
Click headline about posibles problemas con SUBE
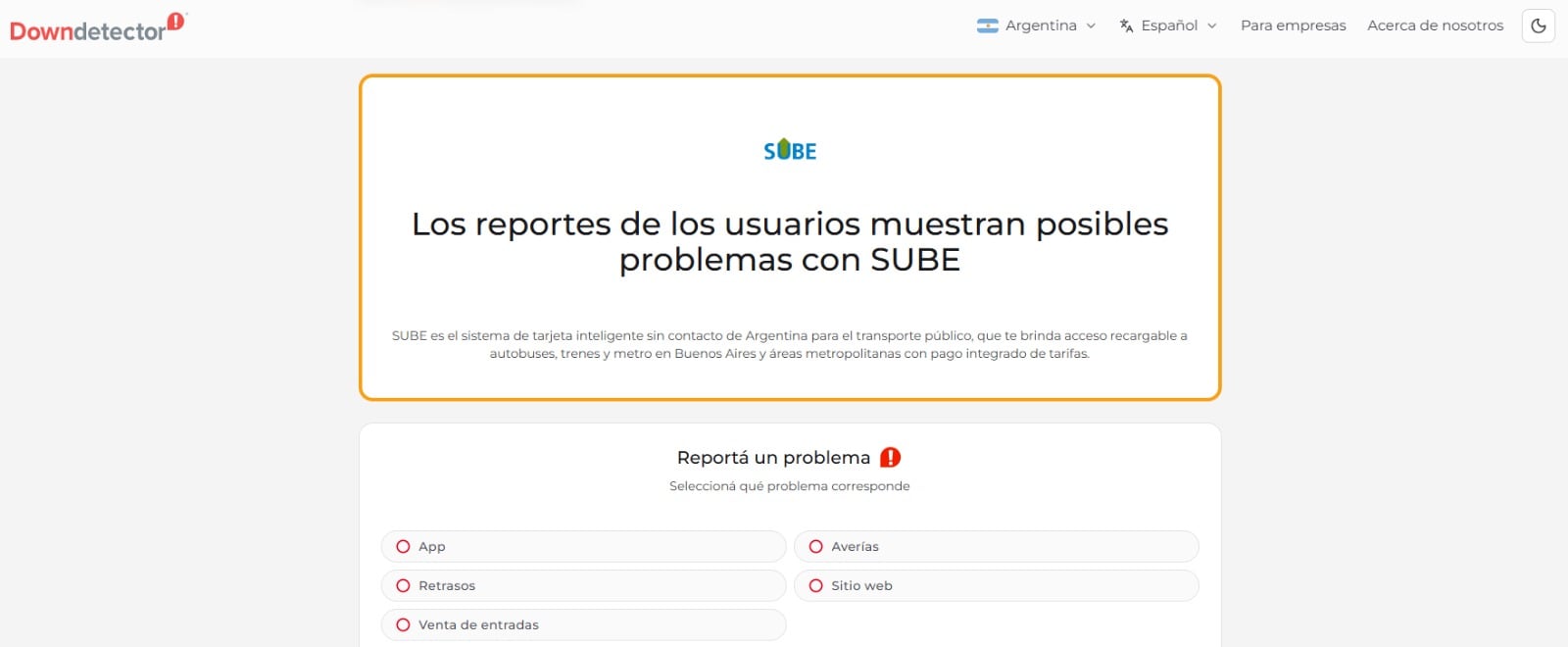coord(790,242)
